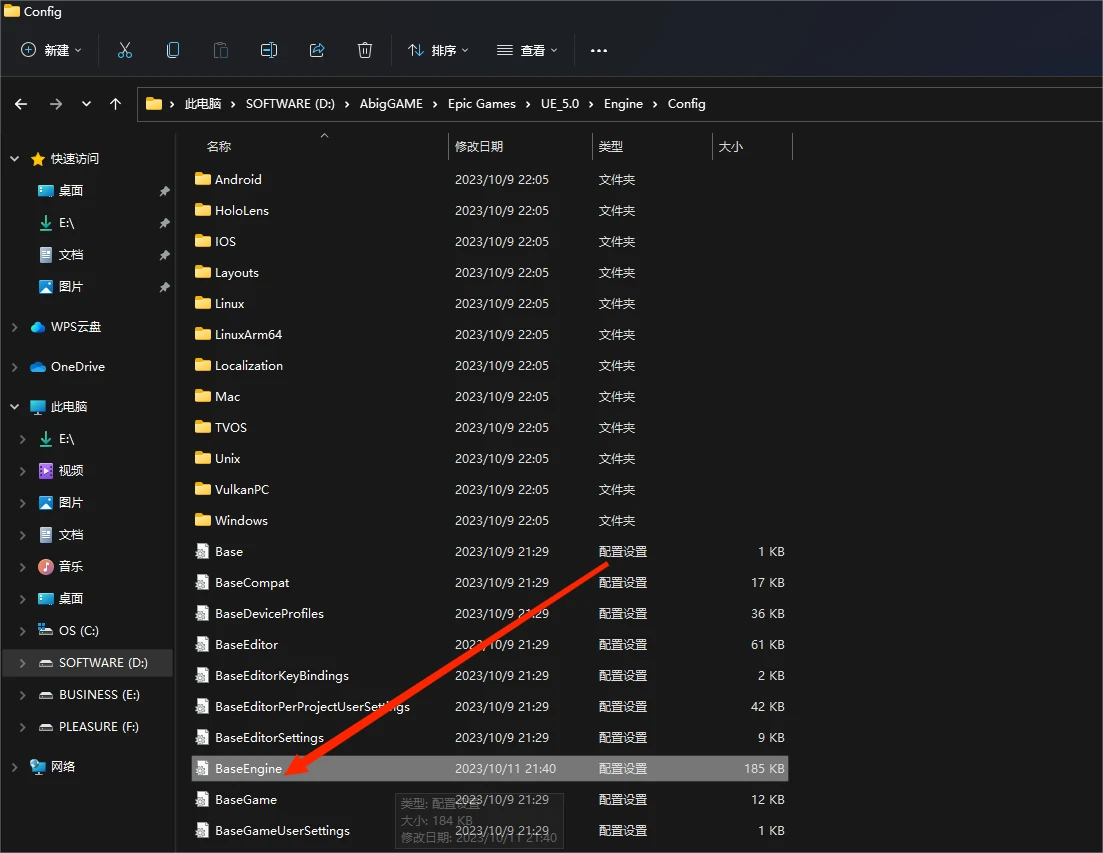Click AbigGAME in the breadcrumb path
1103x853 pixels.
tap(391, 104)
